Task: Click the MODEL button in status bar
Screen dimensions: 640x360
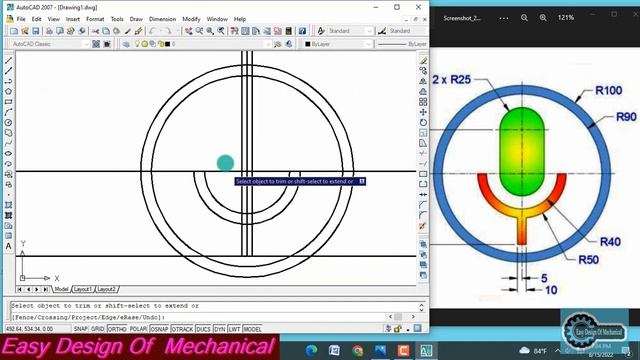Action: click(252, 329)
